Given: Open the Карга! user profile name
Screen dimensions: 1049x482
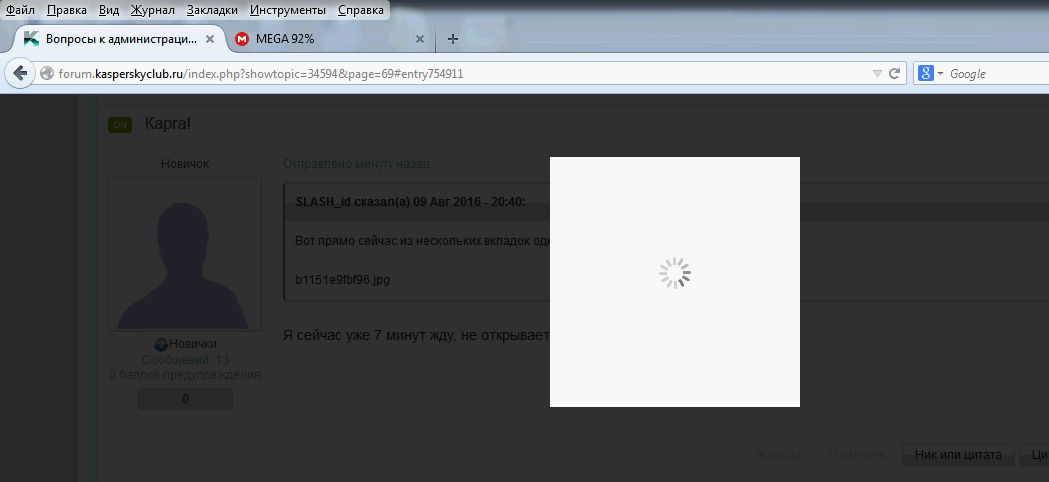Looking at the screenshot, I should tap(168, 125).
